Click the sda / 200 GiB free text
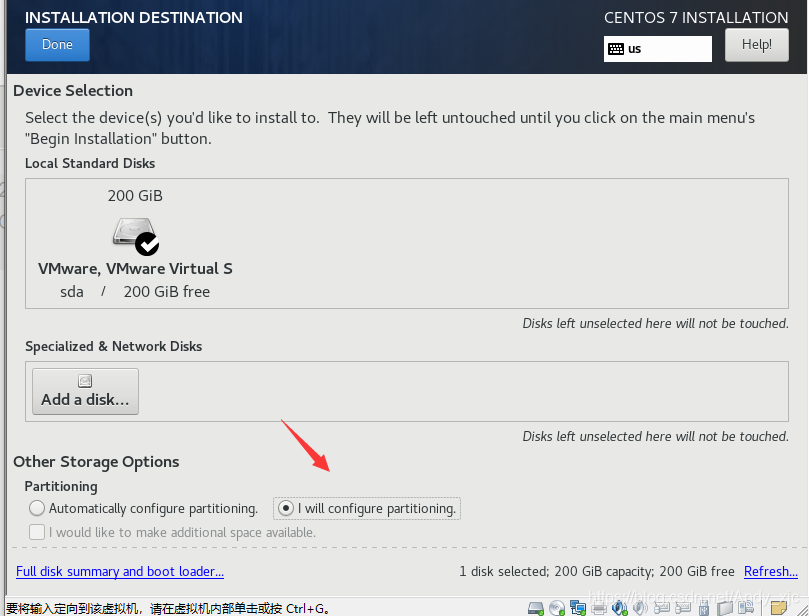 pyautogui.click(x=135, y=291)
